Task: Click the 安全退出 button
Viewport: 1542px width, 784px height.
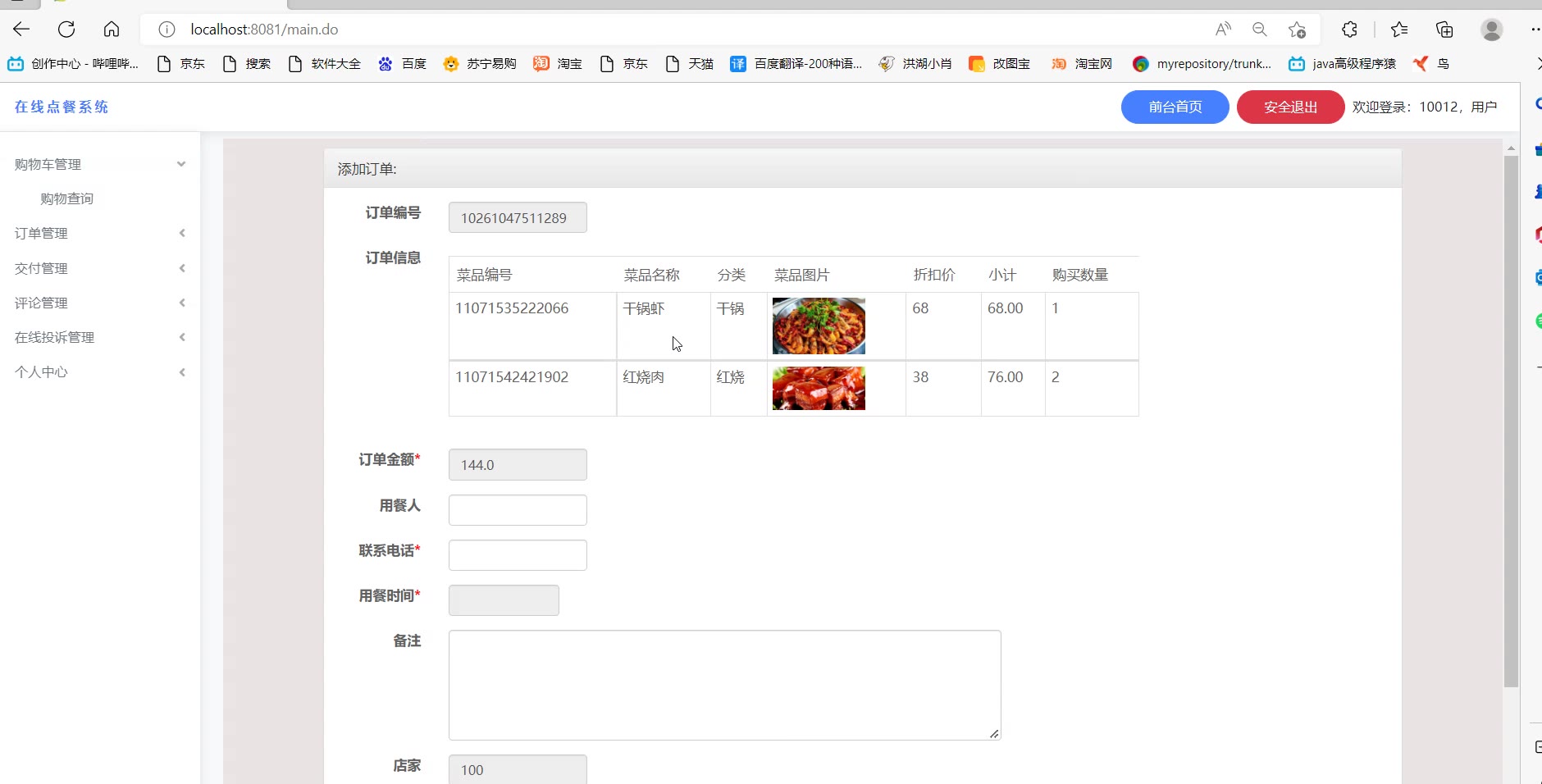Action: click(x=1290, y=107)
